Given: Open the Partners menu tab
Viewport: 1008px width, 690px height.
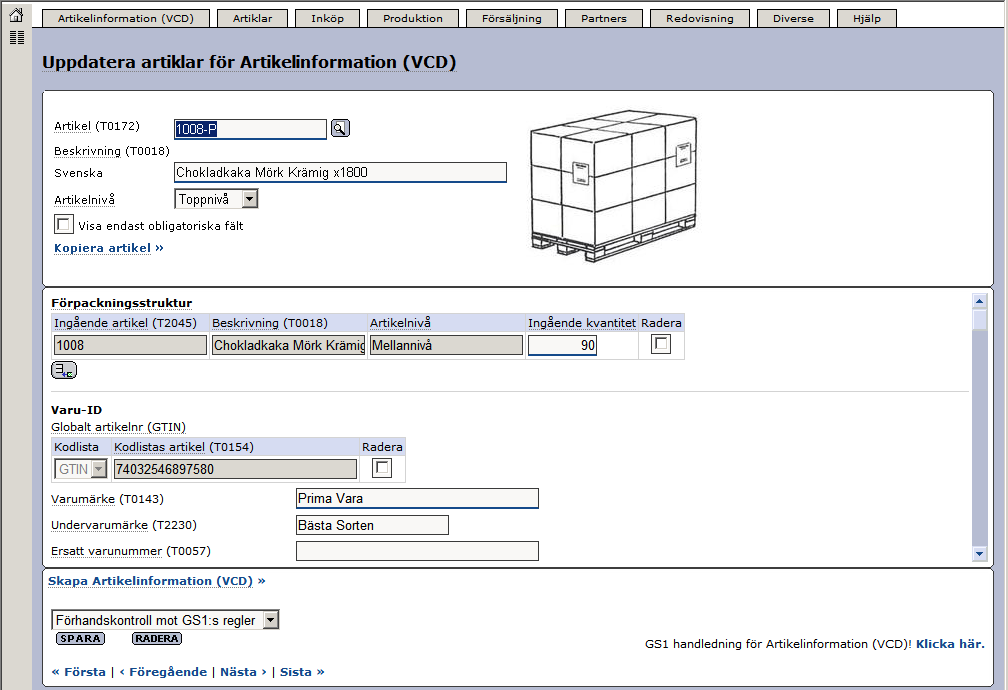Looking at the screenshot, I should [604, 19].
